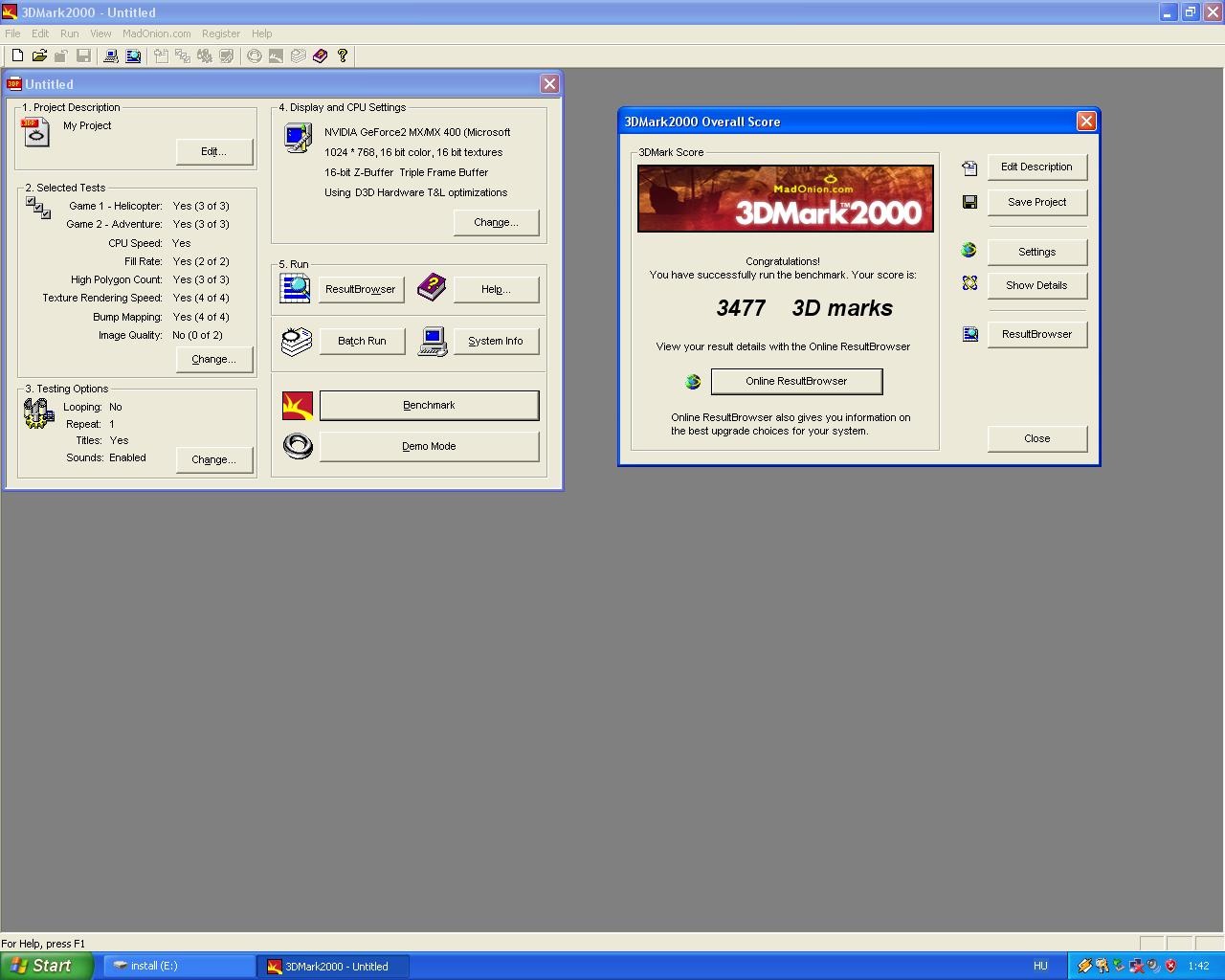Open the purple help book toolbar icon
This screenshot has height=980, width=1225.
pyautogui.click(x=320, y=56)
